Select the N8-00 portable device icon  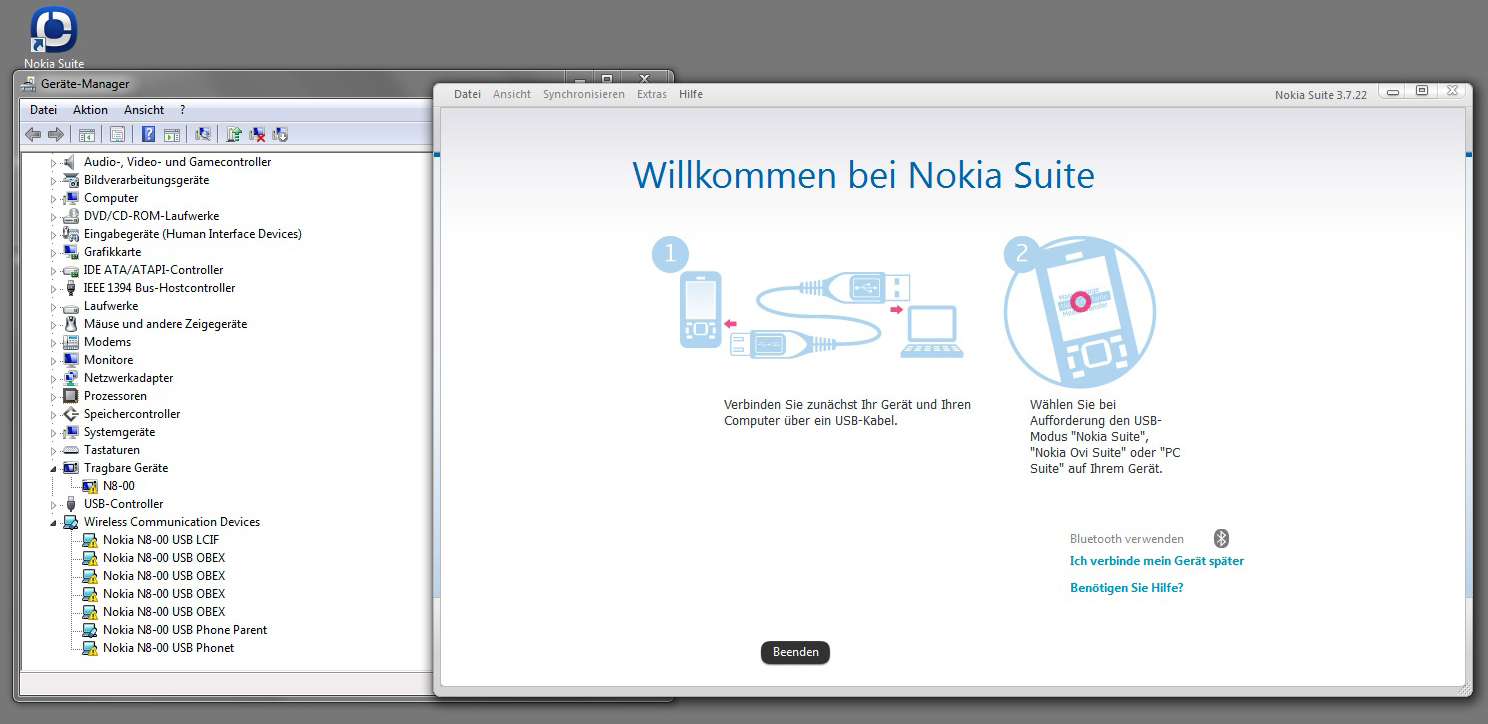tap(90, 486)
